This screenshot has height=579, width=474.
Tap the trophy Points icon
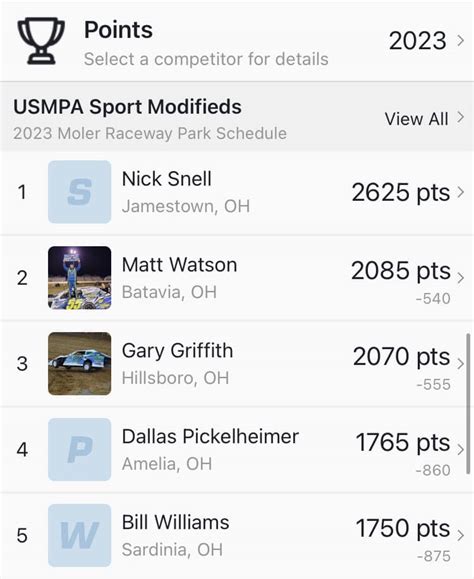coord(41,41)
